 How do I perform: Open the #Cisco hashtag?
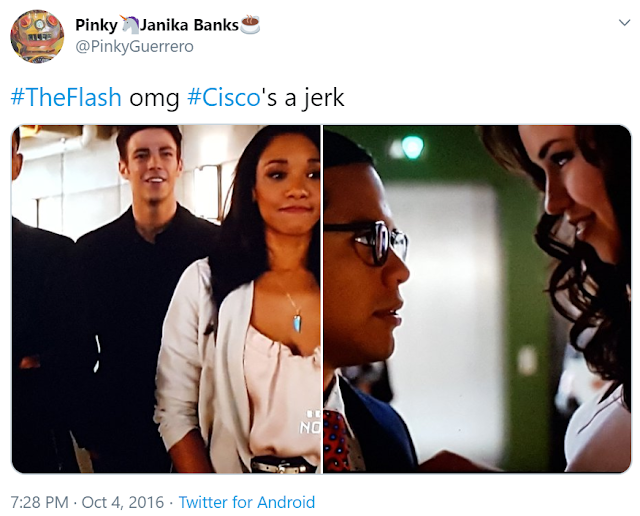(223, 98)
